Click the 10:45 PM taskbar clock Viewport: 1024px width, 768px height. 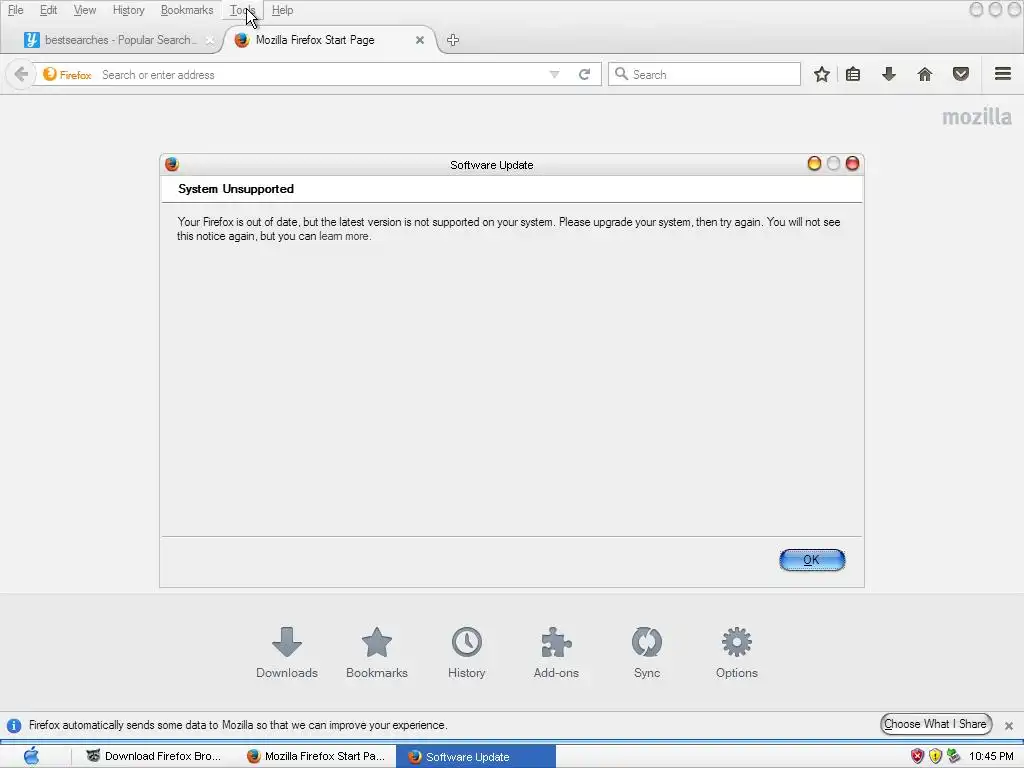click(x=991, y=756)
